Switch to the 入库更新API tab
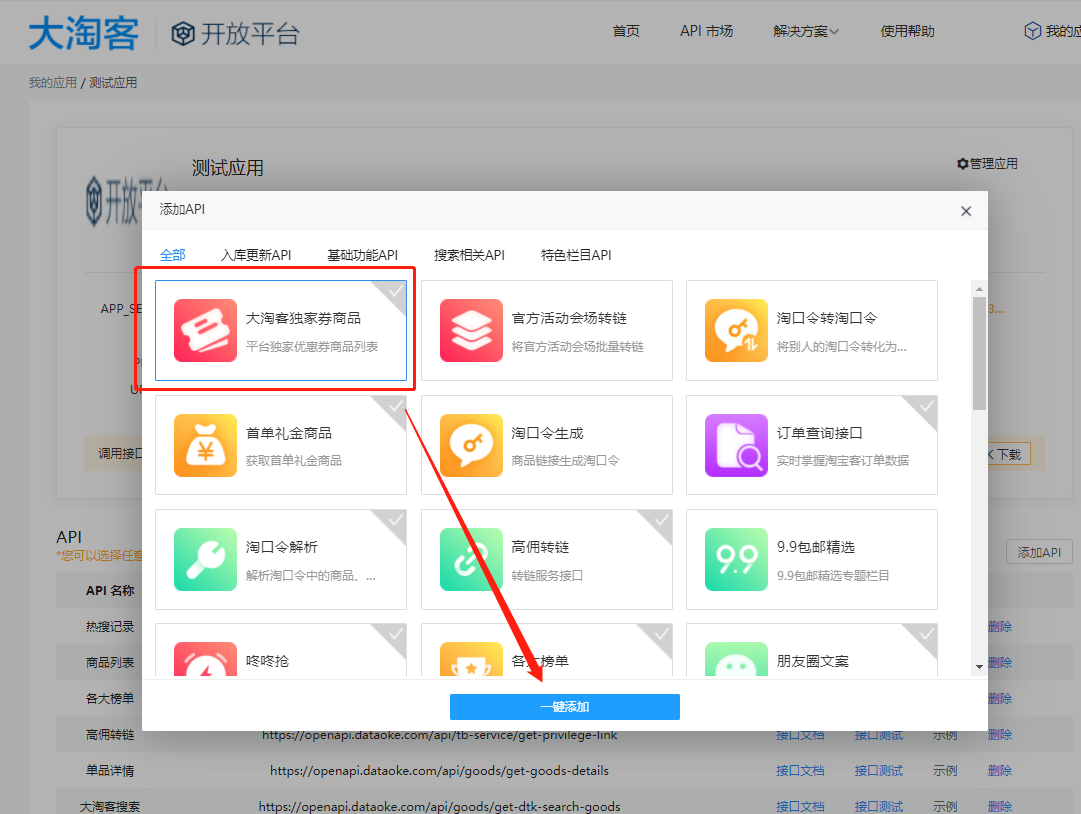Viewport: 1081px width, 814px height. click(x=256, y=255)
